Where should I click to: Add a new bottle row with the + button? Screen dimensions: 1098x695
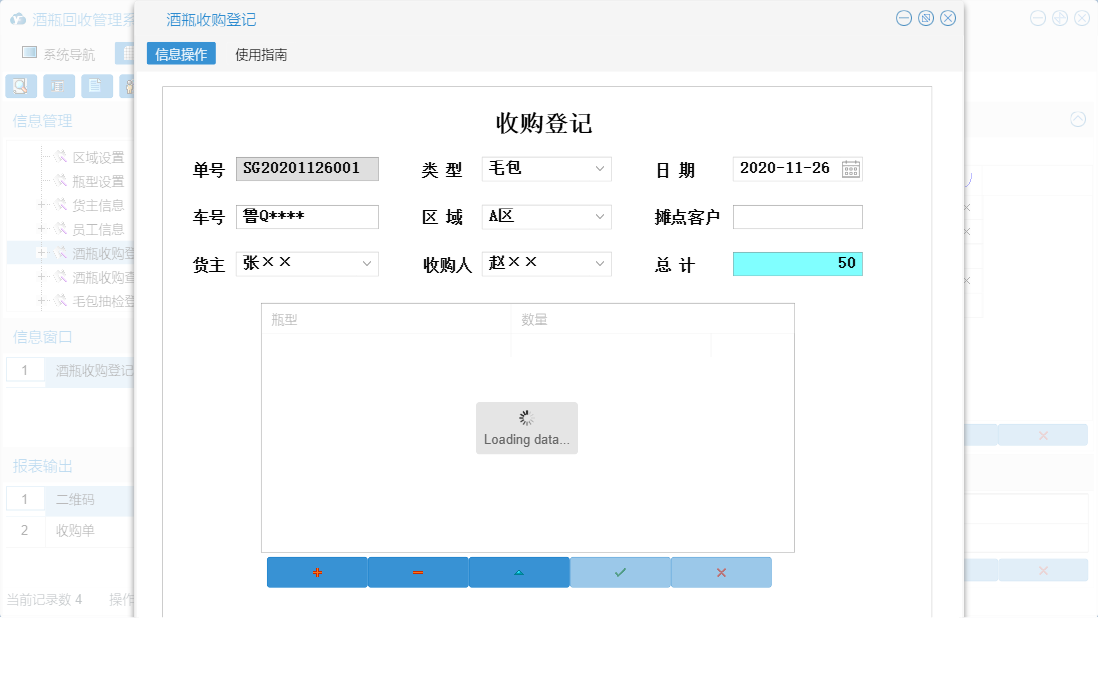pyautogui.click(x=316, y=571)
